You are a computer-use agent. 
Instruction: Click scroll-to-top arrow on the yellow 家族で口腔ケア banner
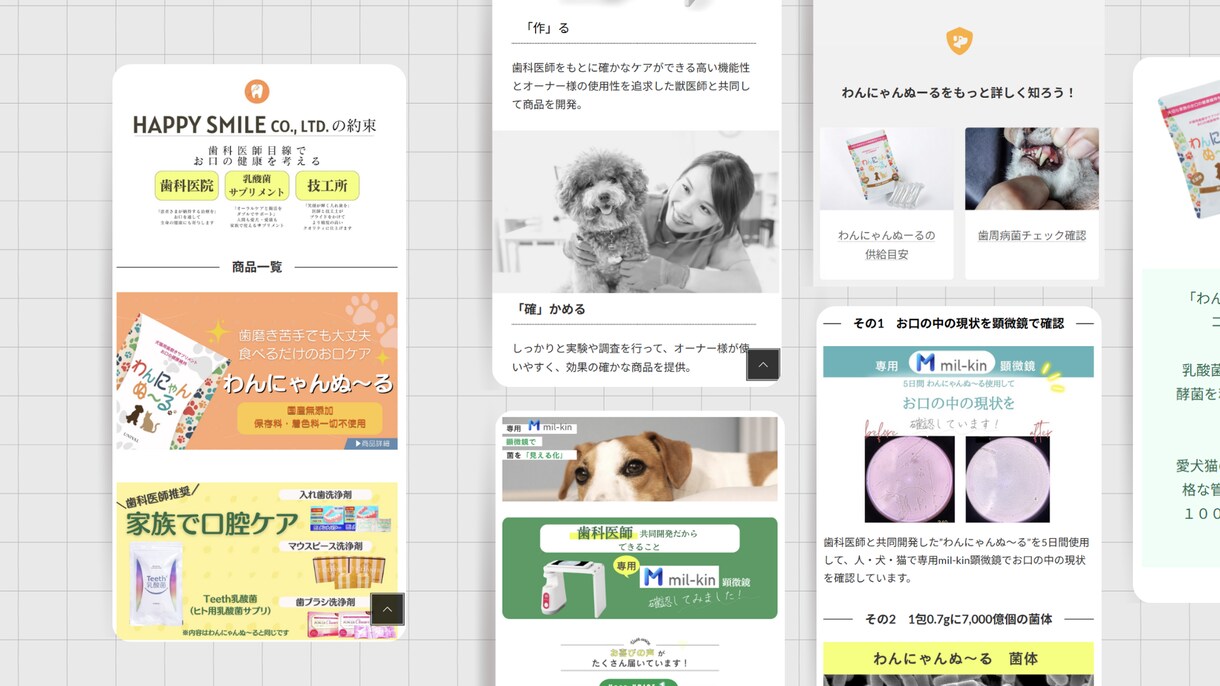point(387,609)
